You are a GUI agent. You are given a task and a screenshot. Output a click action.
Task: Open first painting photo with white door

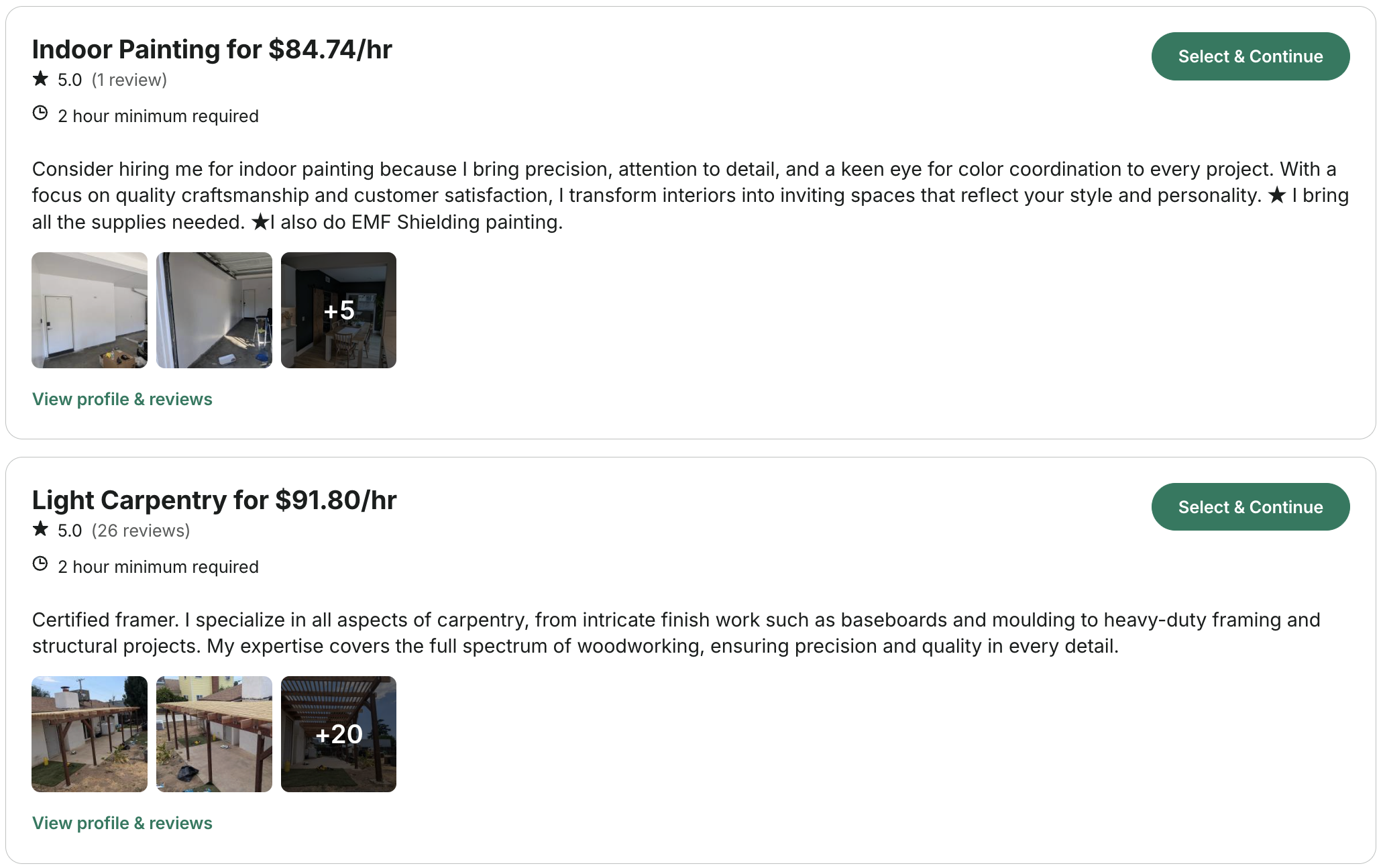(x=89, y=310)
